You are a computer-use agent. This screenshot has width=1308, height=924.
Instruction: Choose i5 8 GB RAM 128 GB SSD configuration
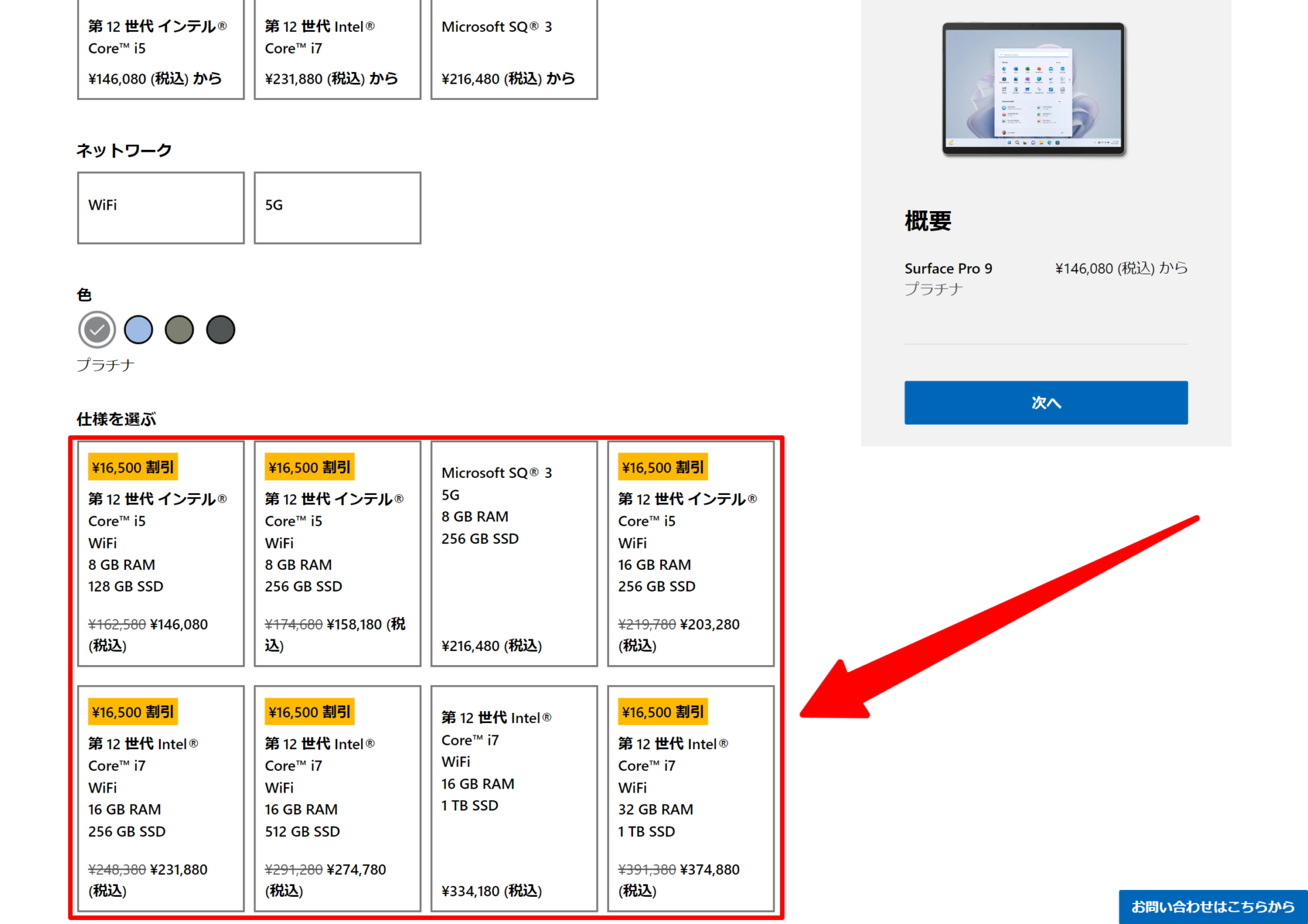tap(161, 554)
